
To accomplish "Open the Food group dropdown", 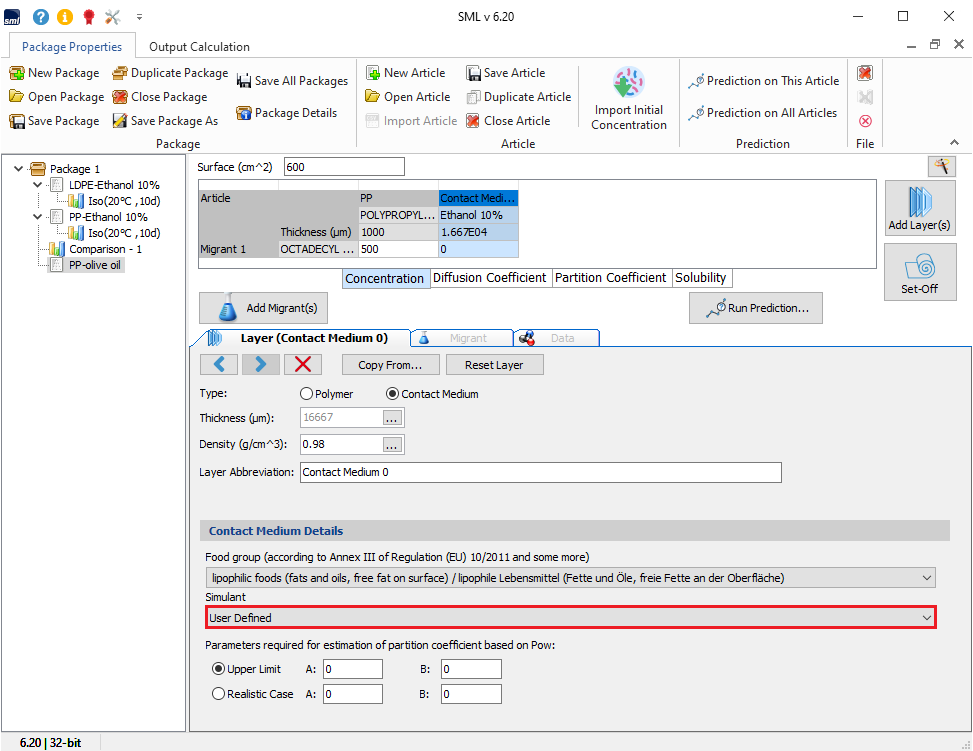I will pyautogui.click(x=568, y=578).
